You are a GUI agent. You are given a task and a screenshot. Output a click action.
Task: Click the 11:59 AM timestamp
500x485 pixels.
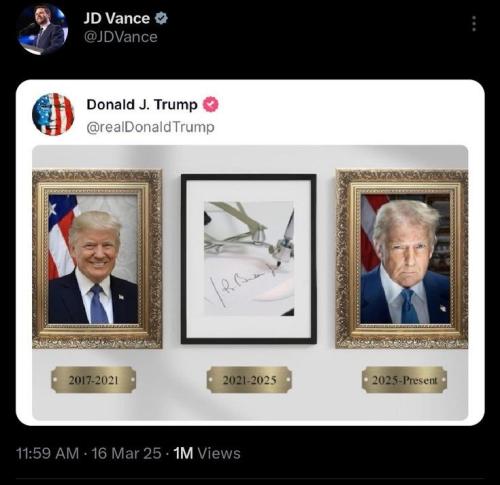47,453
